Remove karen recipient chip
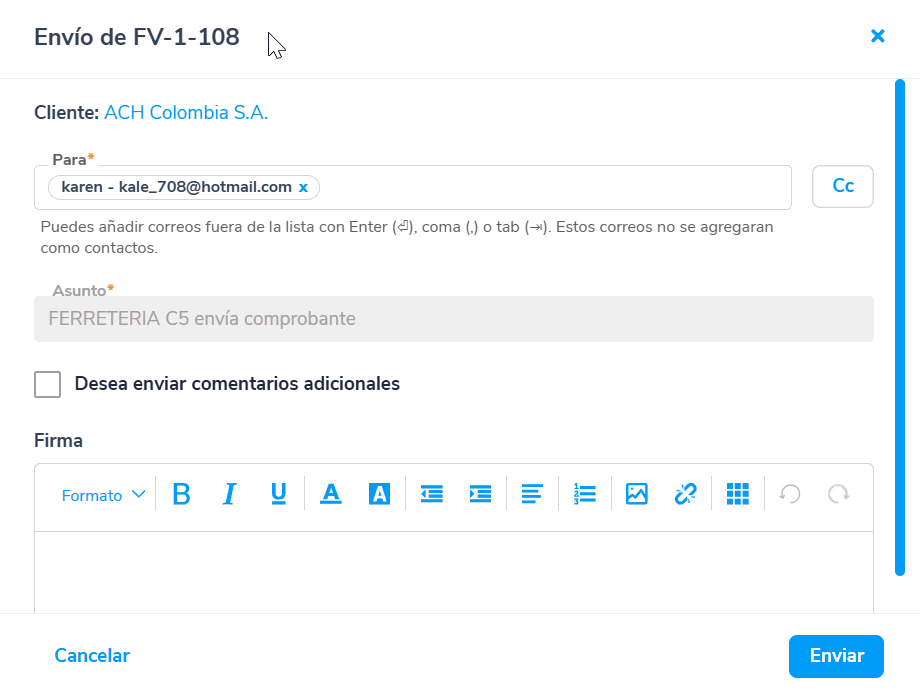The width and height of the screenshot is (920, 696). click(303, 188)
